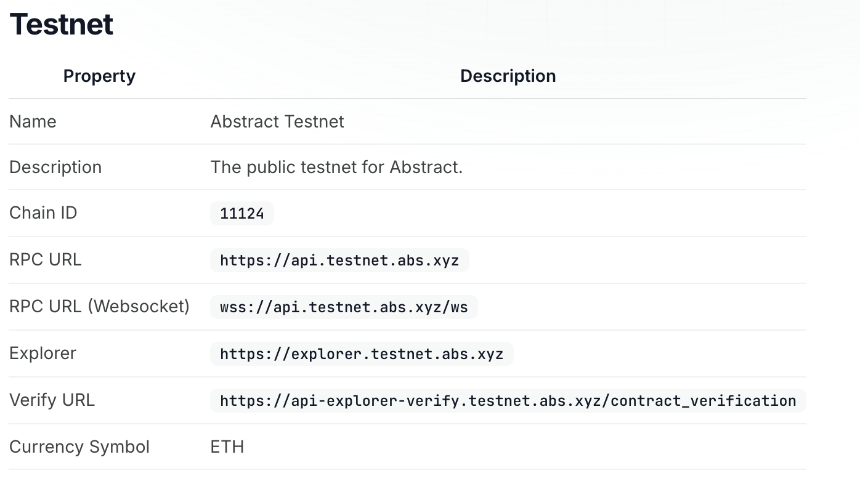Click the Property column header

click(x=99, y=76)
